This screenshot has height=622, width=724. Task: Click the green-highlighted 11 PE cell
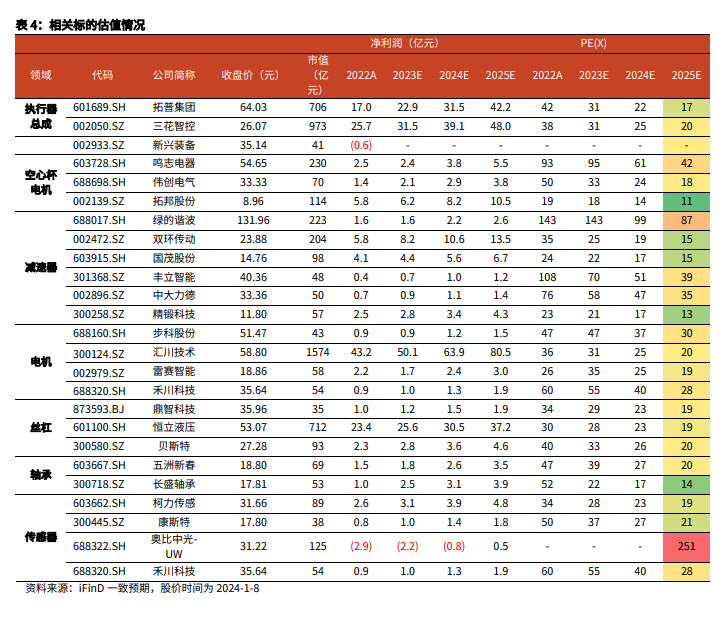coord(686,201)
